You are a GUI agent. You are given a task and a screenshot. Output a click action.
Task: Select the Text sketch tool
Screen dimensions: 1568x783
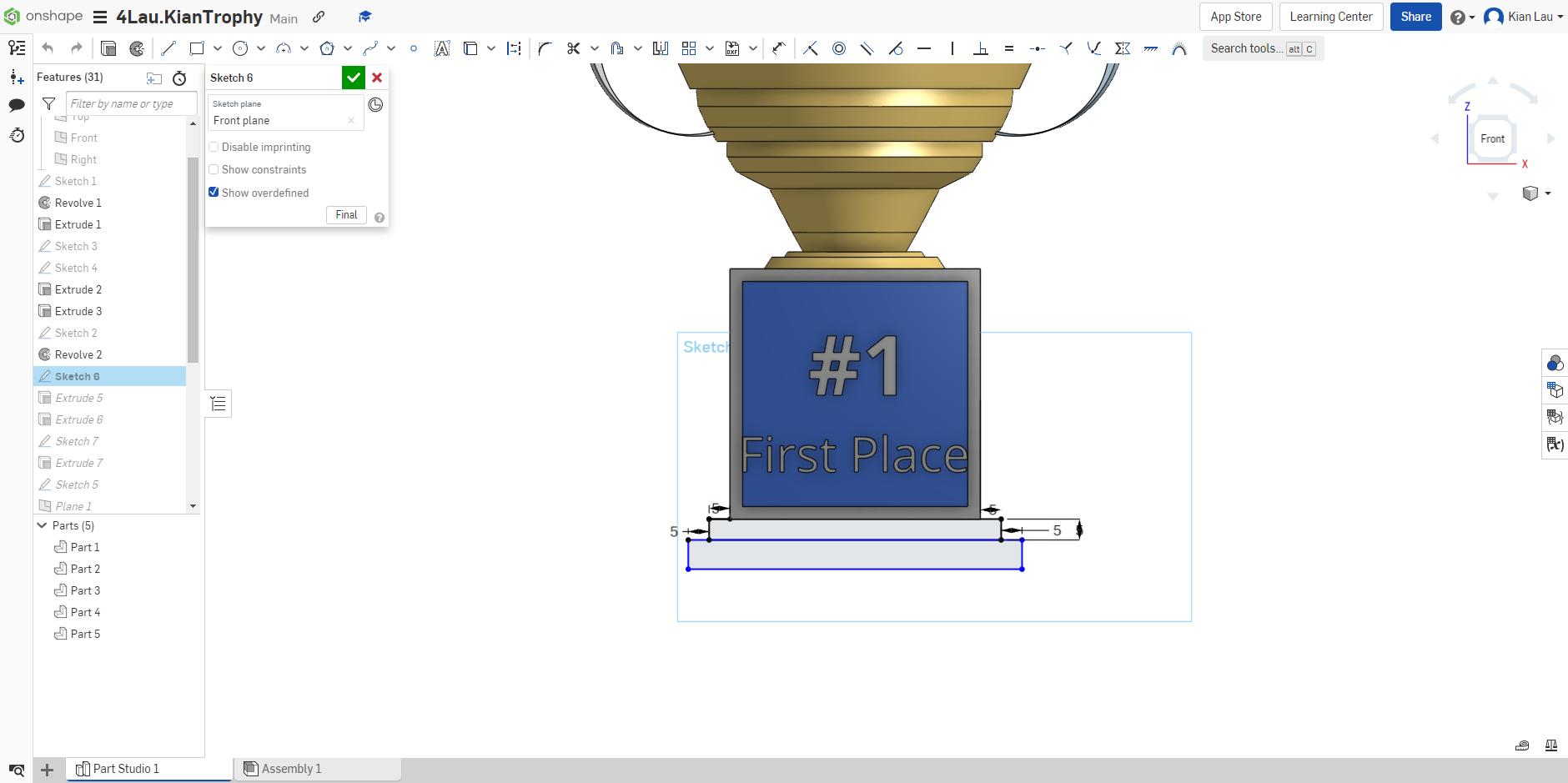[442, 48]
